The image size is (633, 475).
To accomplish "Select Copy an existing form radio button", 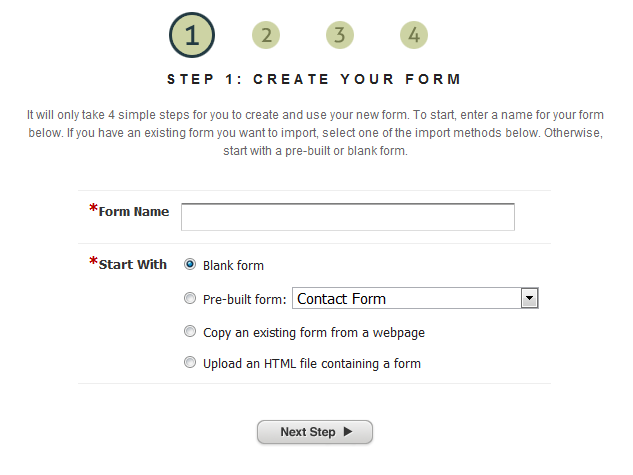I will click(190, 331).
